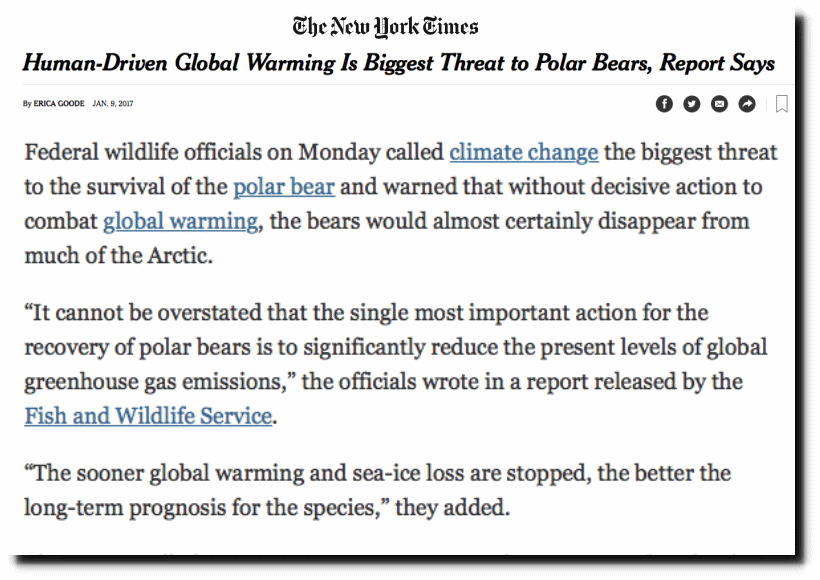Click Report Says in the headline
This screenshot has width=820, height=580.
717,63
